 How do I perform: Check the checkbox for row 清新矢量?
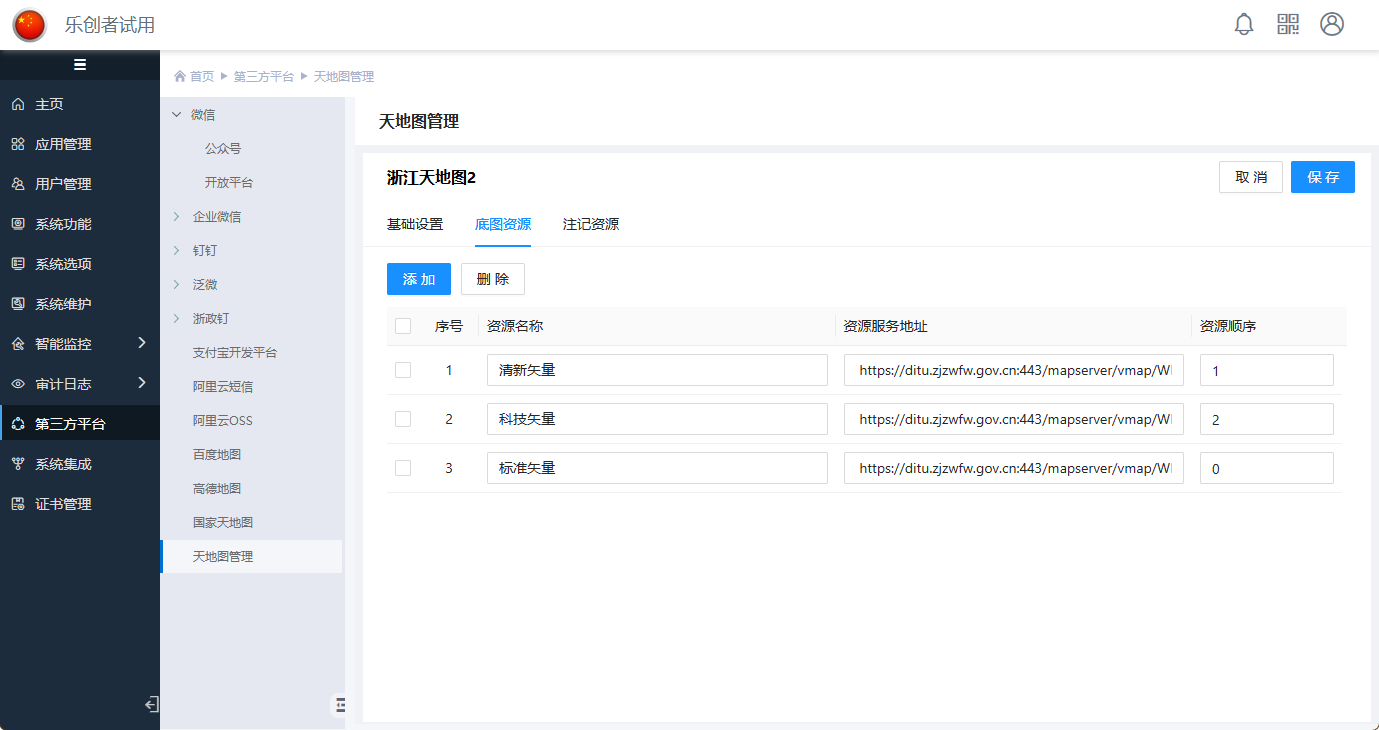(403, 370)
